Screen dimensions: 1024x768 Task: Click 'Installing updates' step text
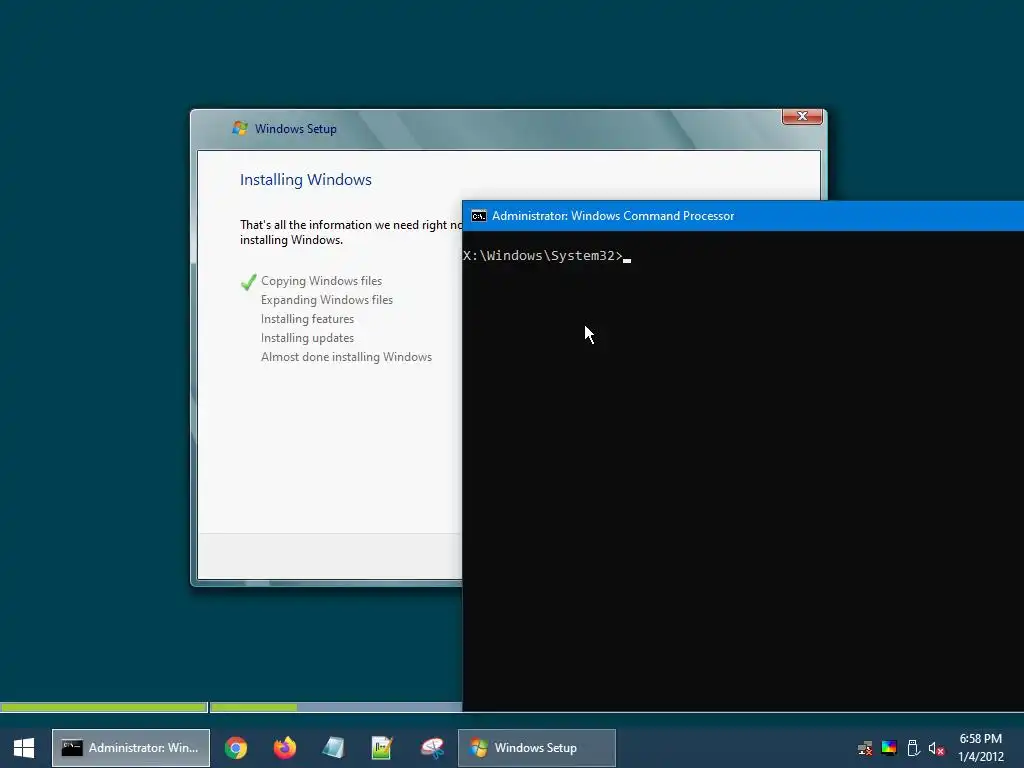coord(307,338)
